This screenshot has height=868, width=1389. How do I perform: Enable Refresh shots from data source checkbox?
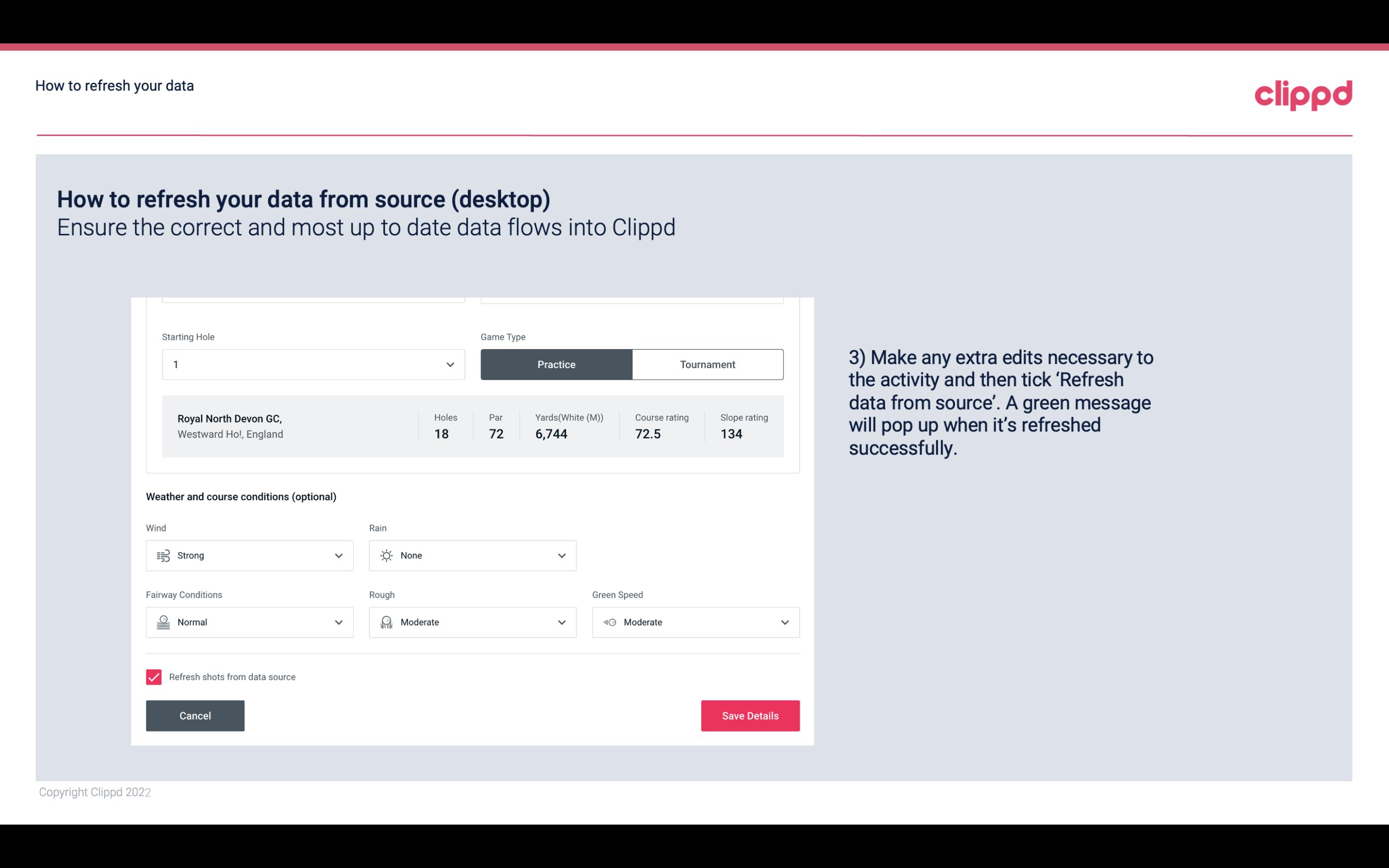(x=154, y=677)
